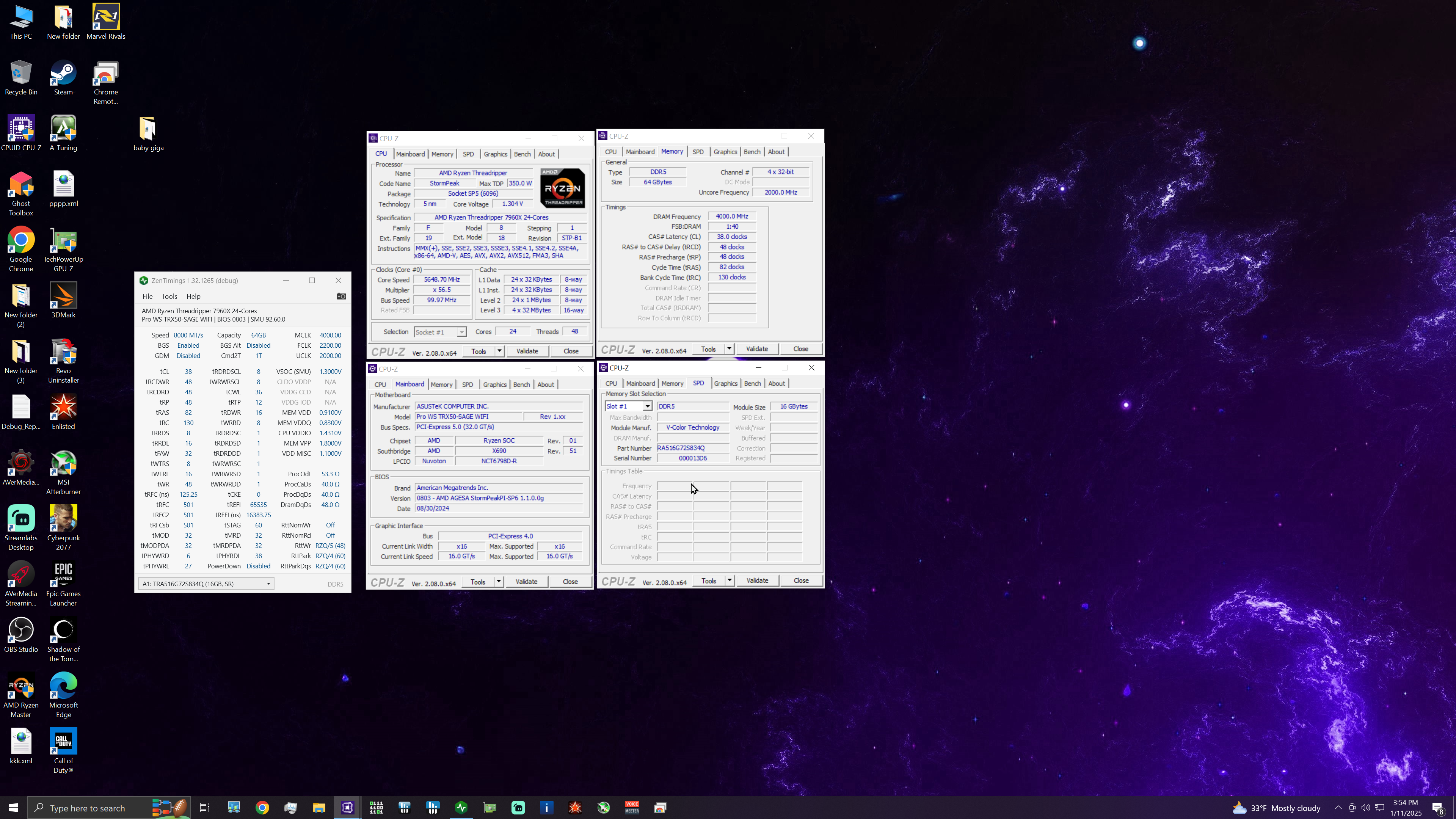Click the ZenTimings taskbar icon
The image size is (1456, 819).
point(461,808)
